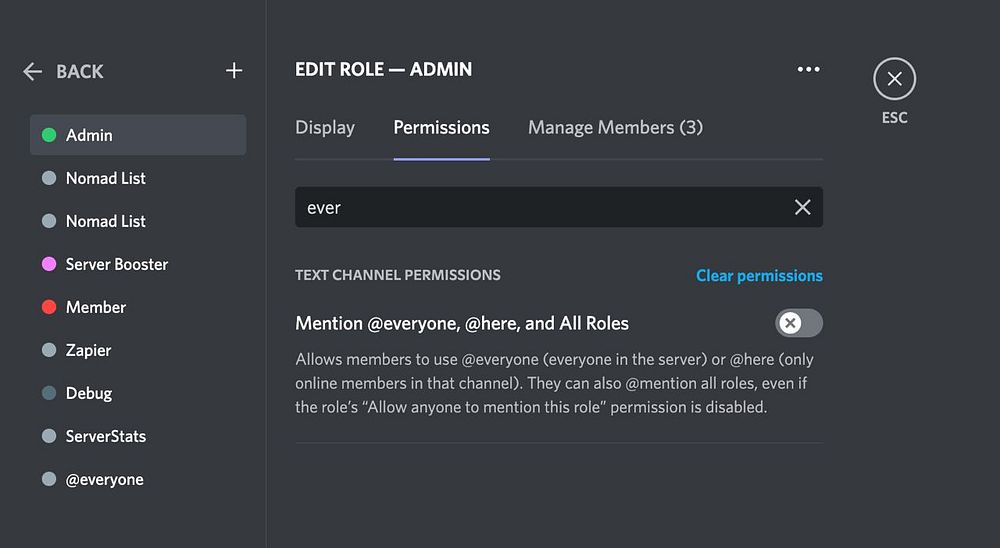
Task: Click the permissions search input field
Action: 540,207
